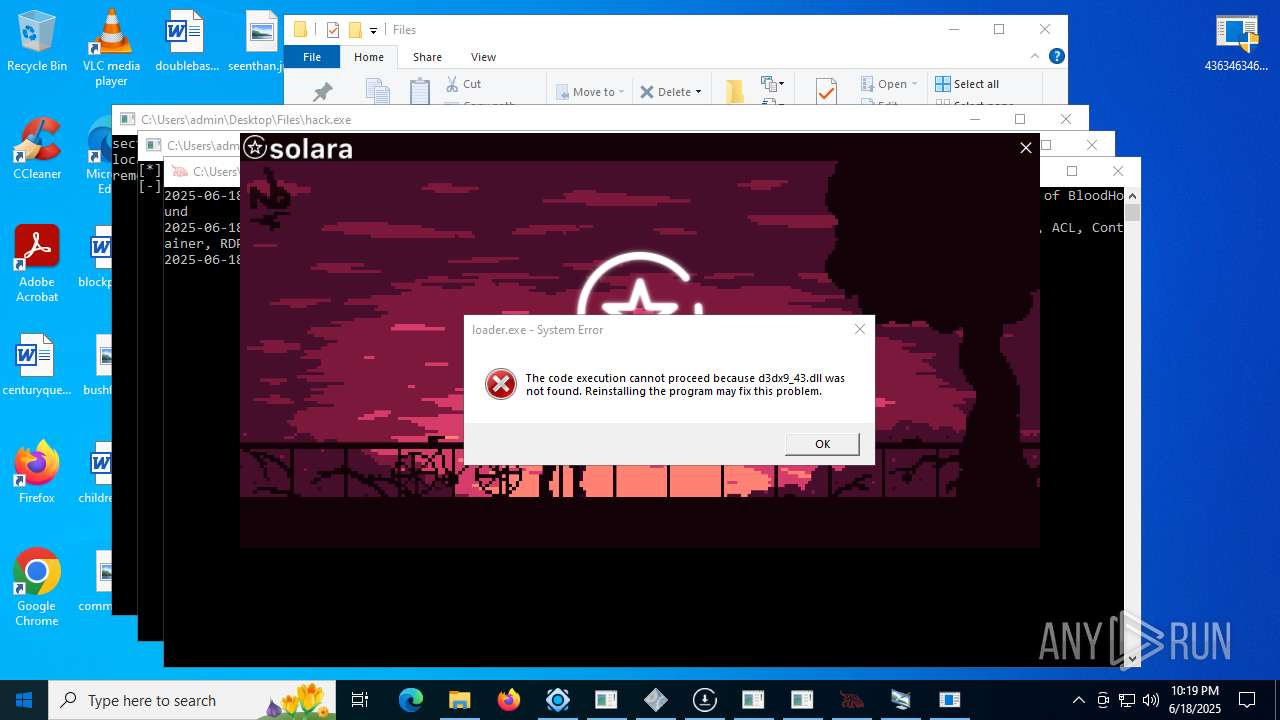Collapse the ribbon with the chevron

pos(1036,57)
